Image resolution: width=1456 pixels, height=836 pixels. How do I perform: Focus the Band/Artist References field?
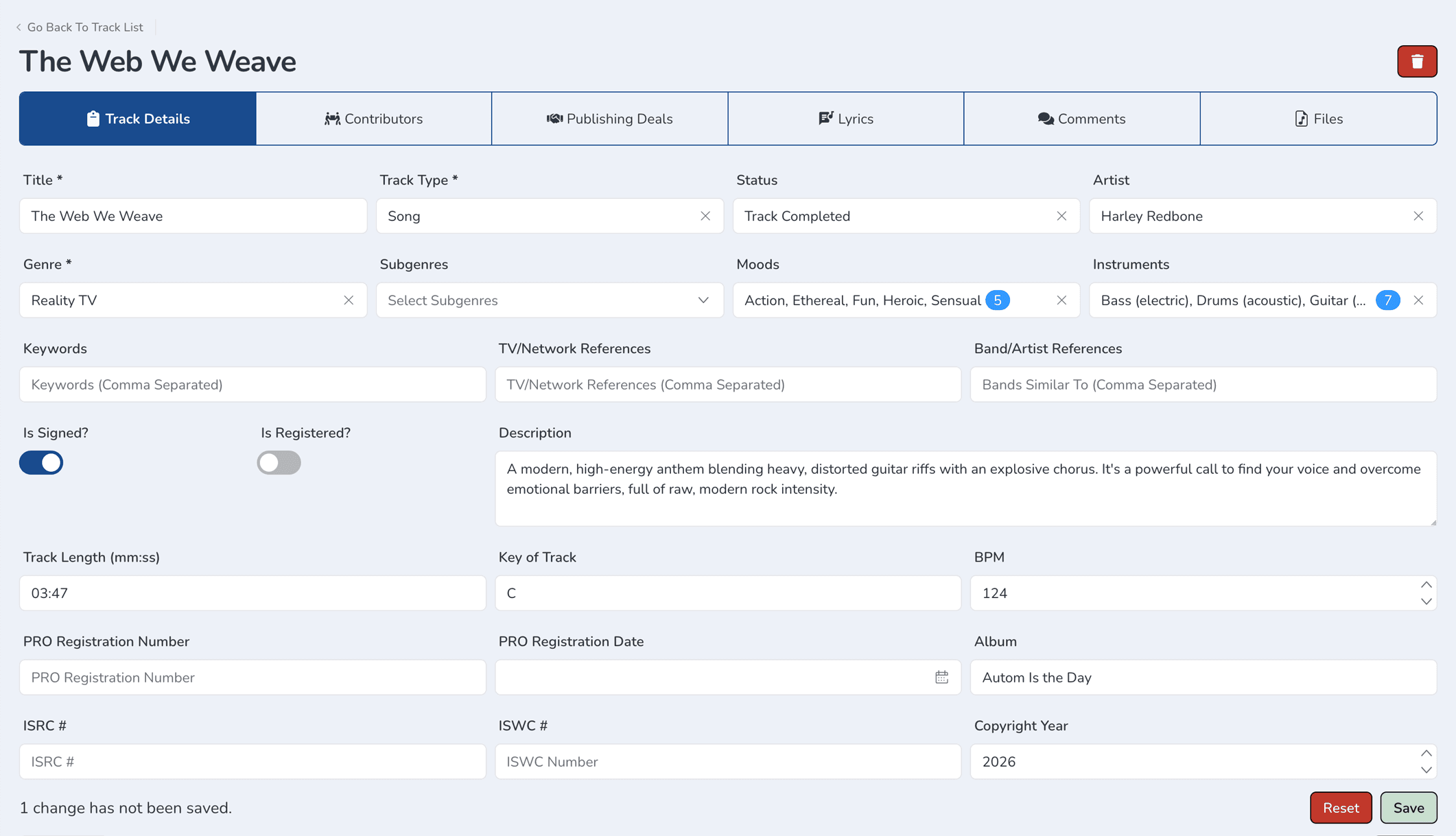click(1203, 385)
